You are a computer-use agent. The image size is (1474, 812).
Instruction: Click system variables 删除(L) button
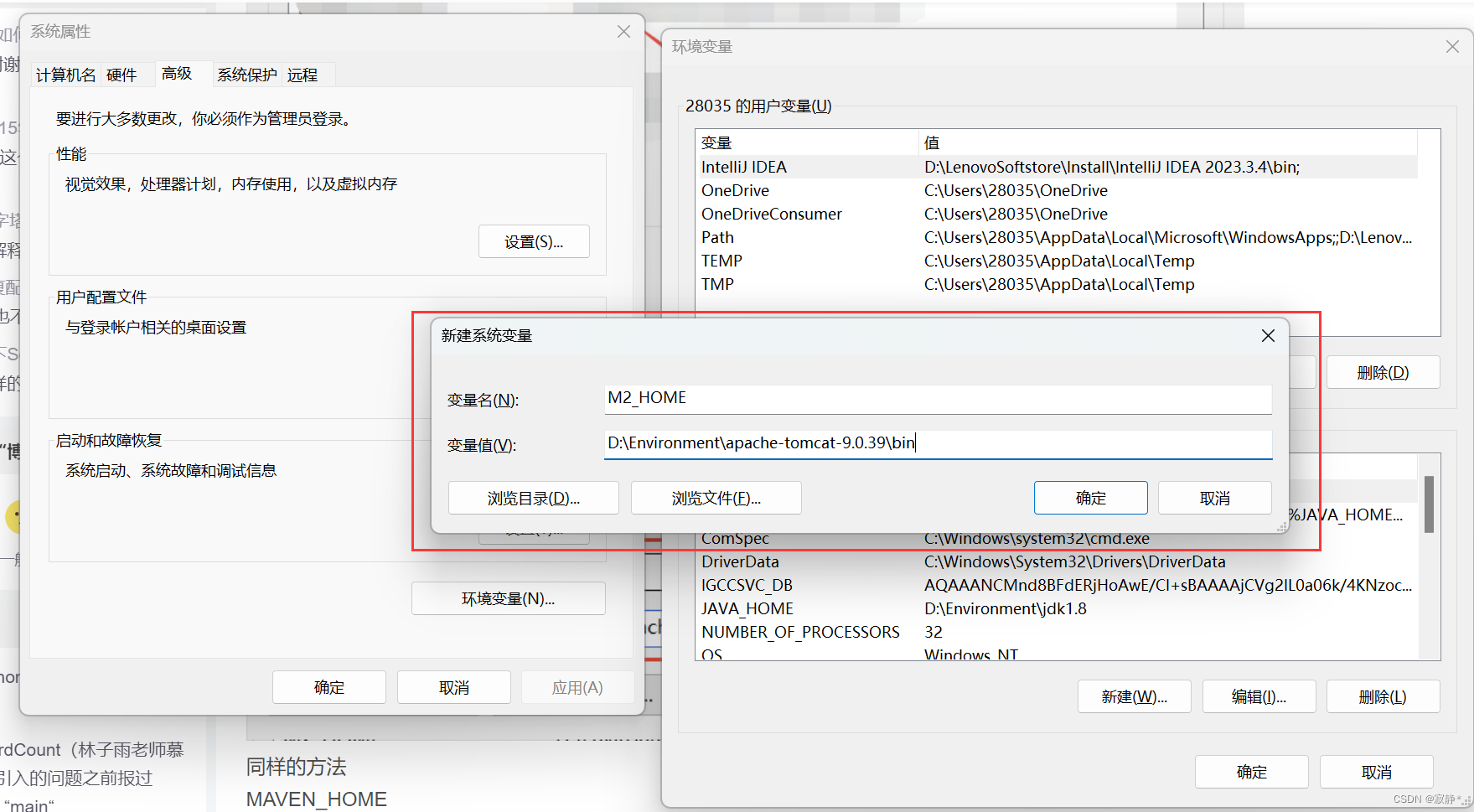(1383, 696)
